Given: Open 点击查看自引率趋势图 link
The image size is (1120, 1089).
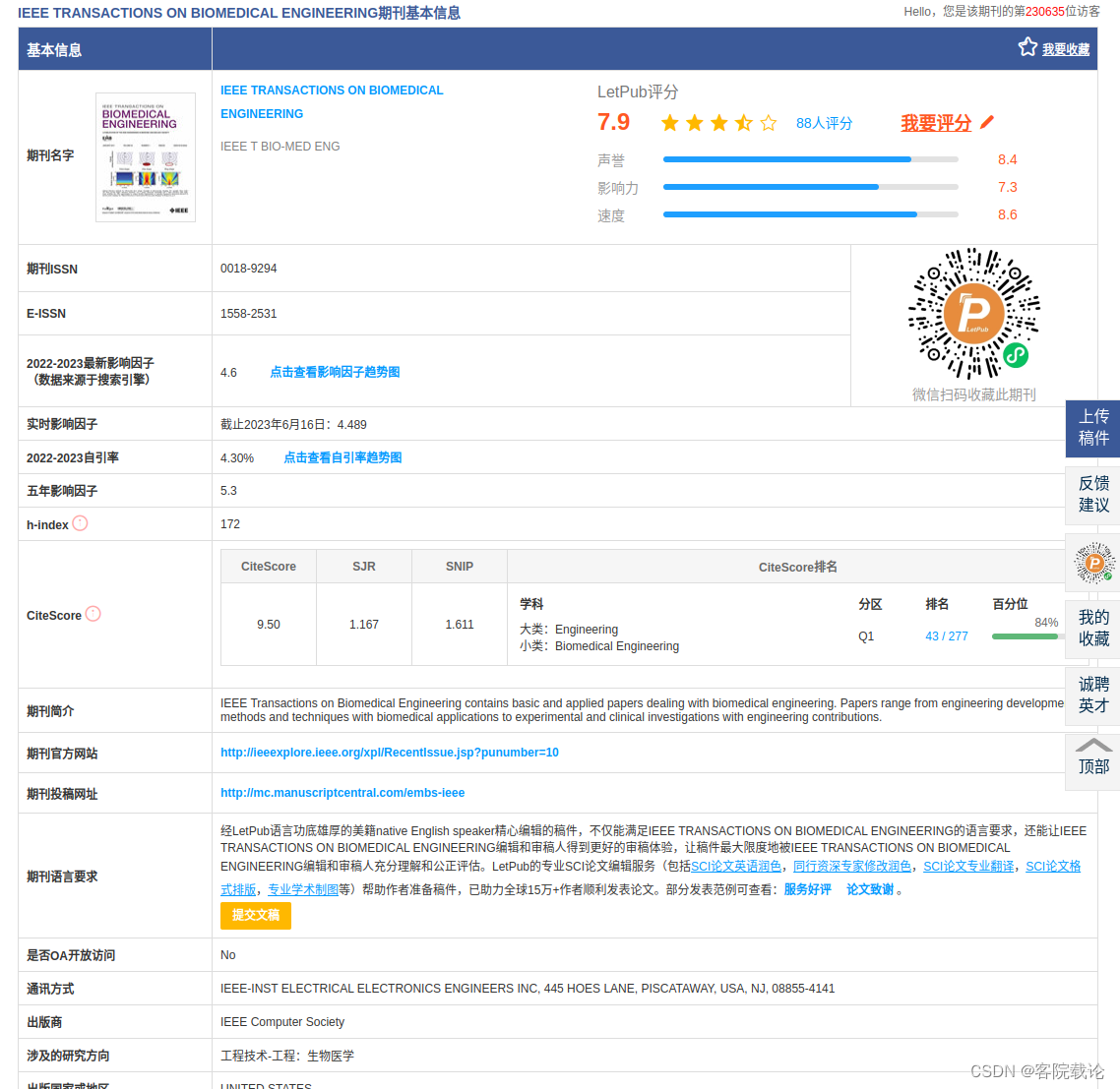Looking at the screenshot, I should (342, 457).
